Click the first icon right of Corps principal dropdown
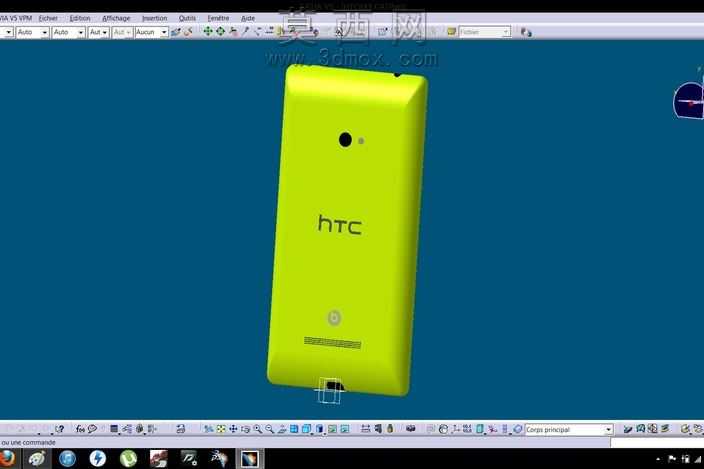 click(628, 430)
